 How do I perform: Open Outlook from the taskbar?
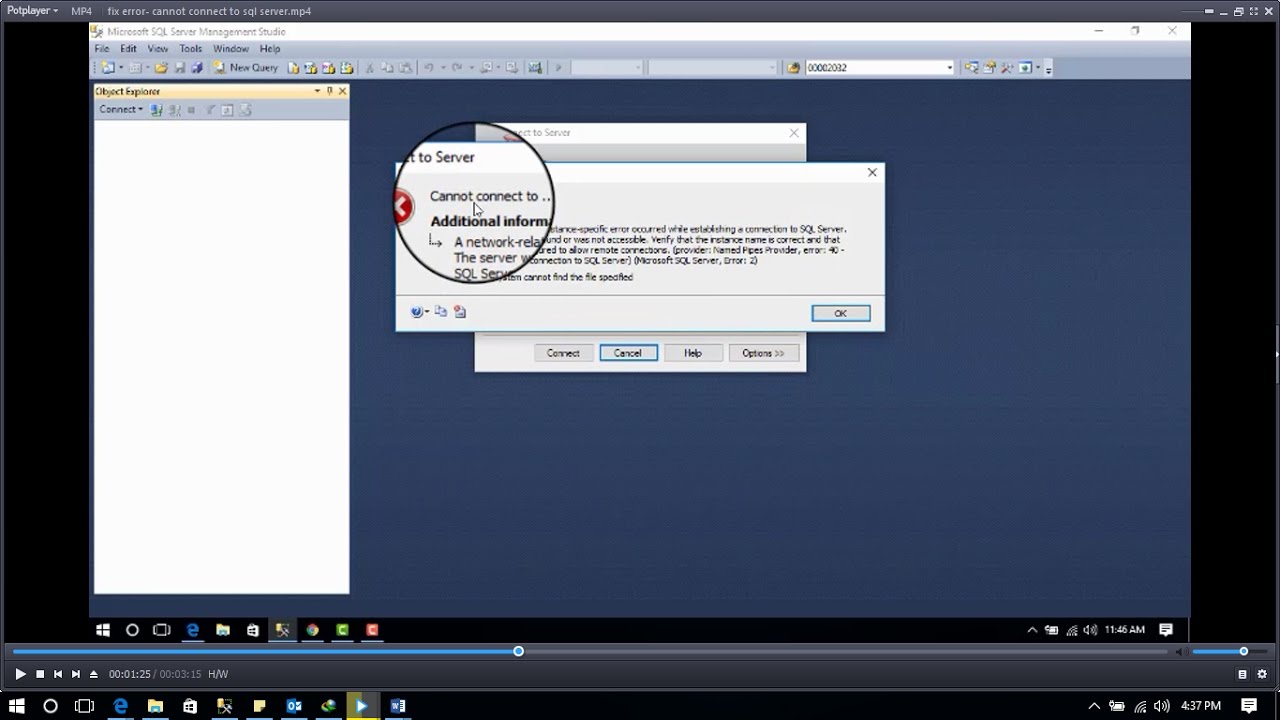click(294, 706)
